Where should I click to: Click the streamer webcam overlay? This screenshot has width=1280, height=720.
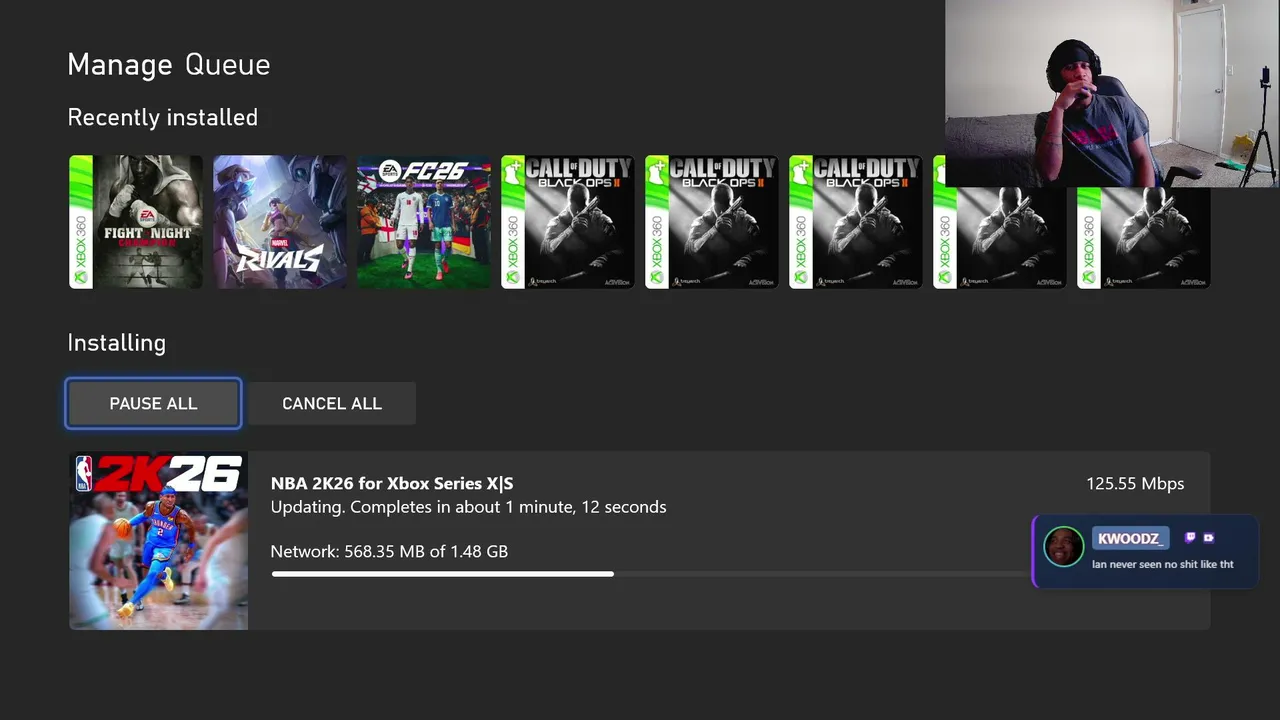[x=1112, y=94]
